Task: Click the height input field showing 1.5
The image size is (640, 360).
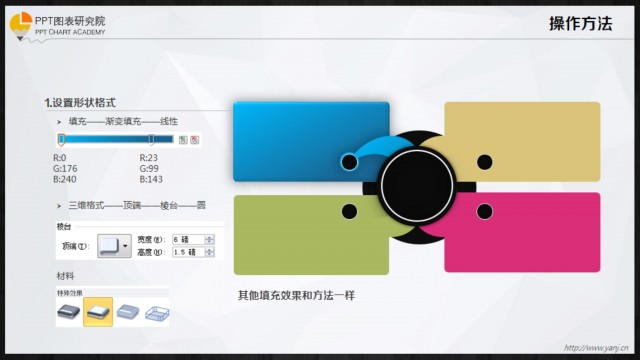Action: [x=189, y=252]
